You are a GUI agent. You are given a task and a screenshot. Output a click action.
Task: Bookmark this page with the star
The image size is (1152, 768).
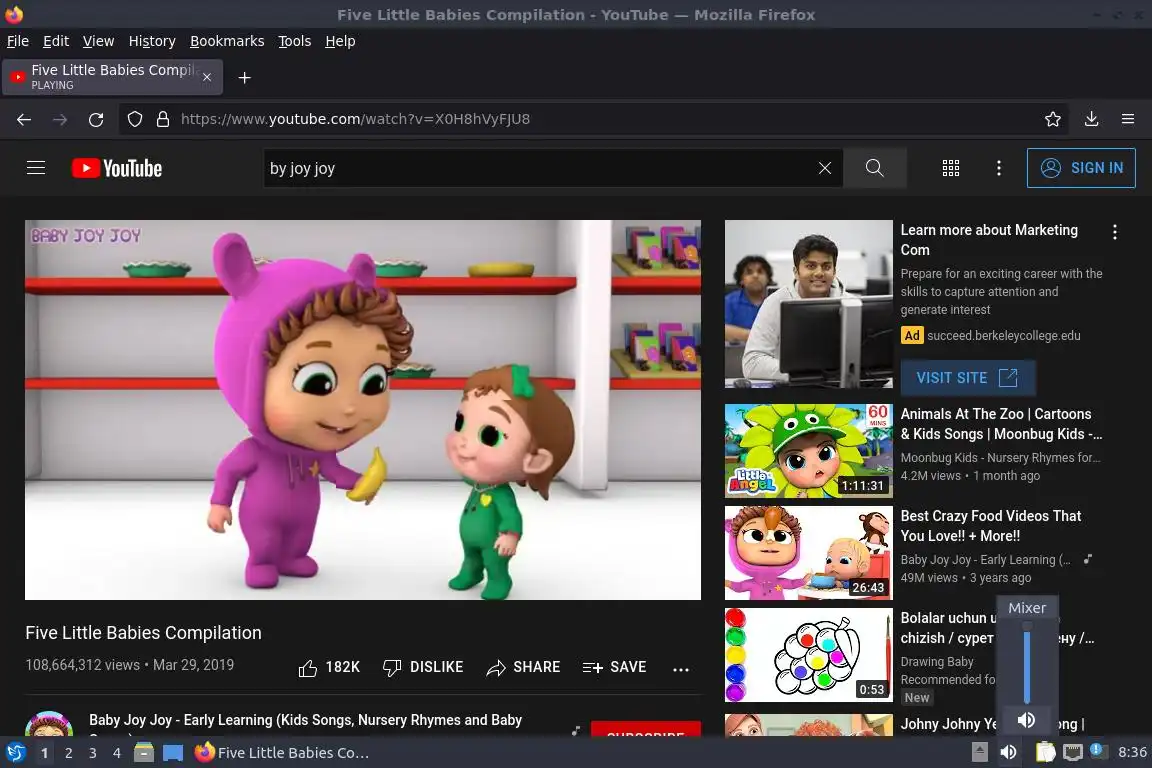click(1053, 119)
